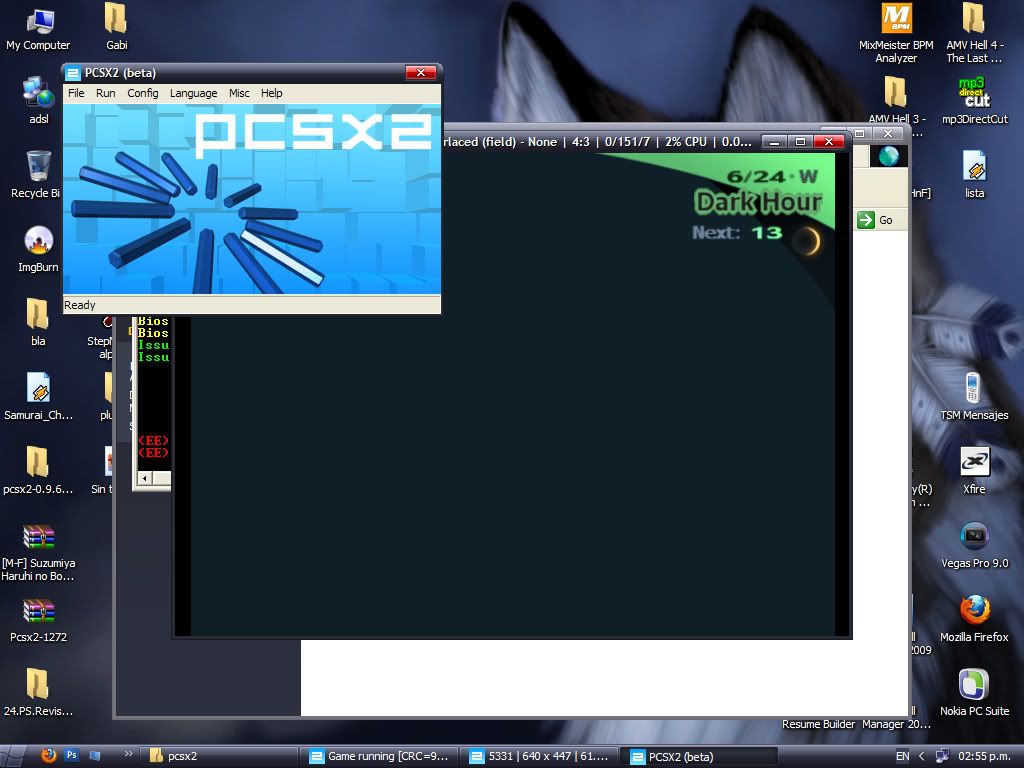Expand hidden system tray icons

point(921,756)
